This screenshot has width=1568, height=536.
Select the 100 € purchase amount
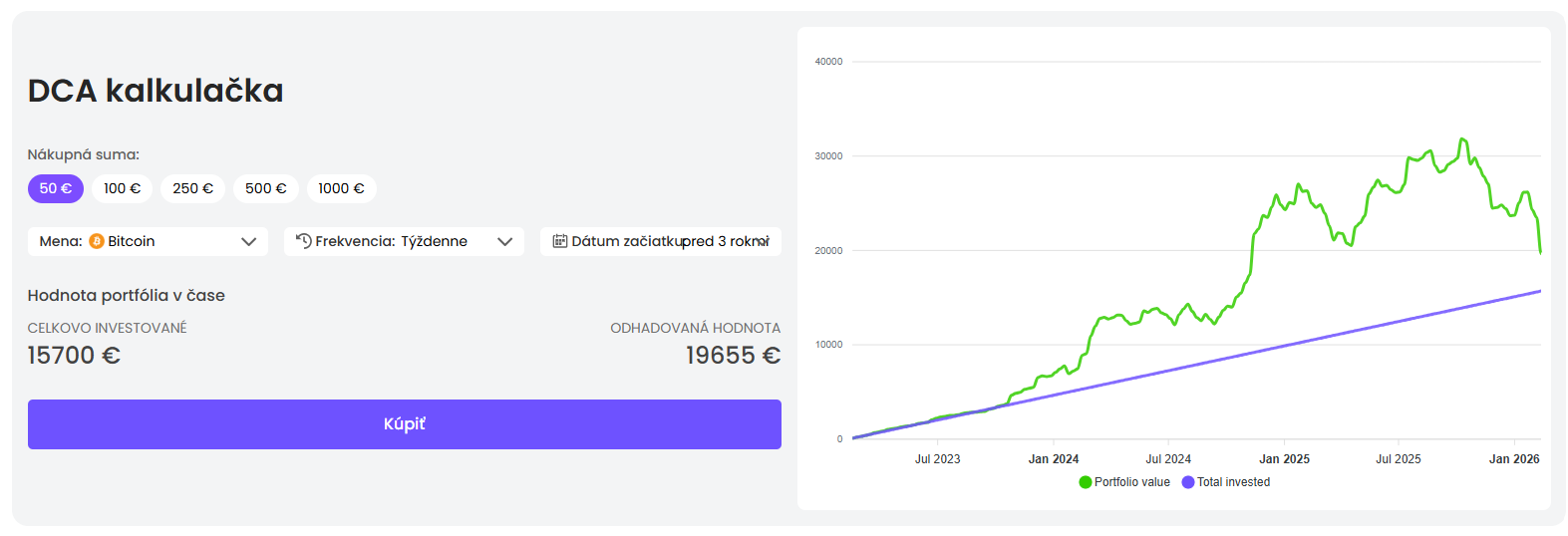pos(122,188)
